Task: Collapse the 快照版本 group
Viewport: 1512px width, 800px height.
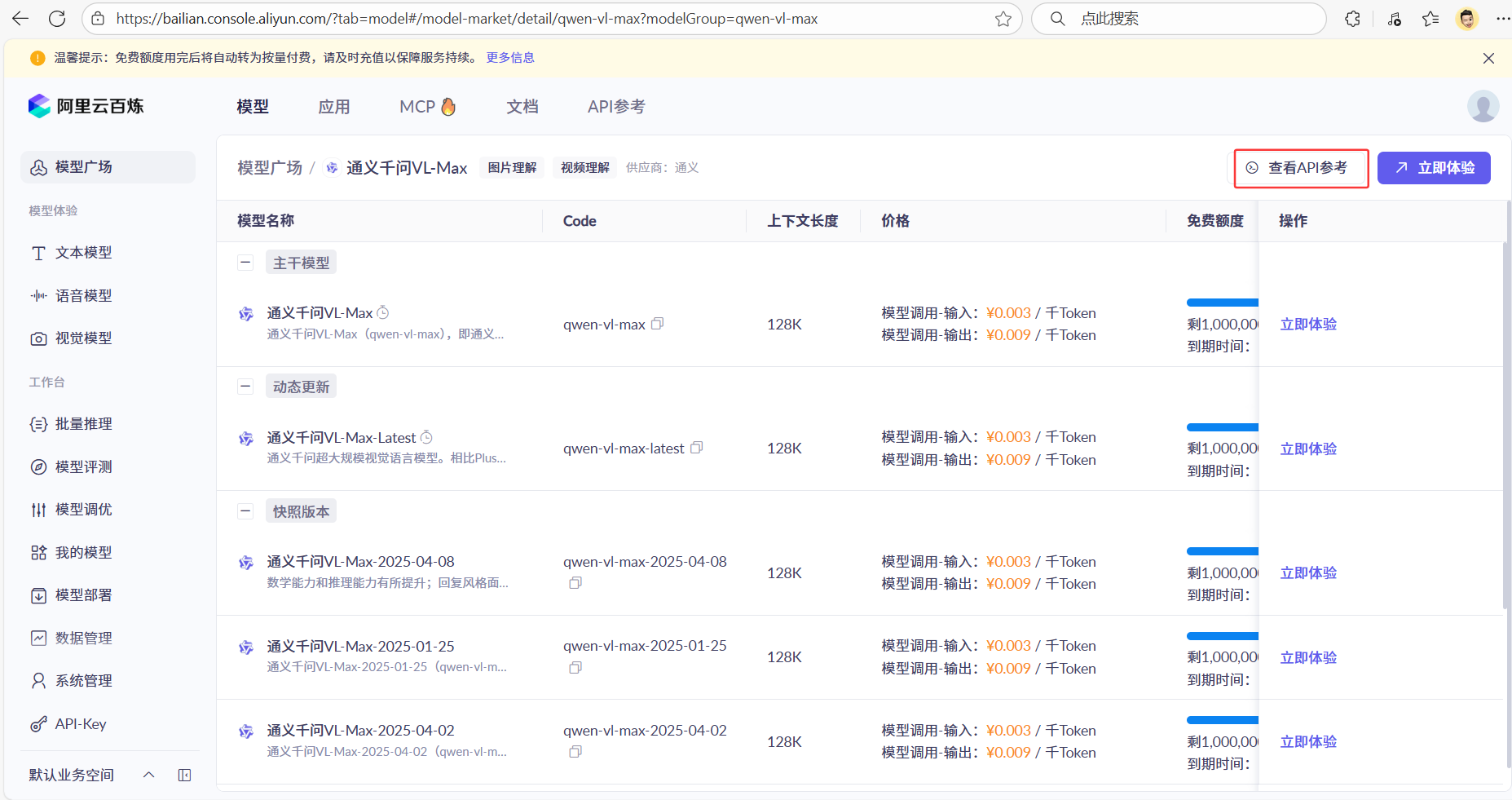Action: [x=245, y=511]
